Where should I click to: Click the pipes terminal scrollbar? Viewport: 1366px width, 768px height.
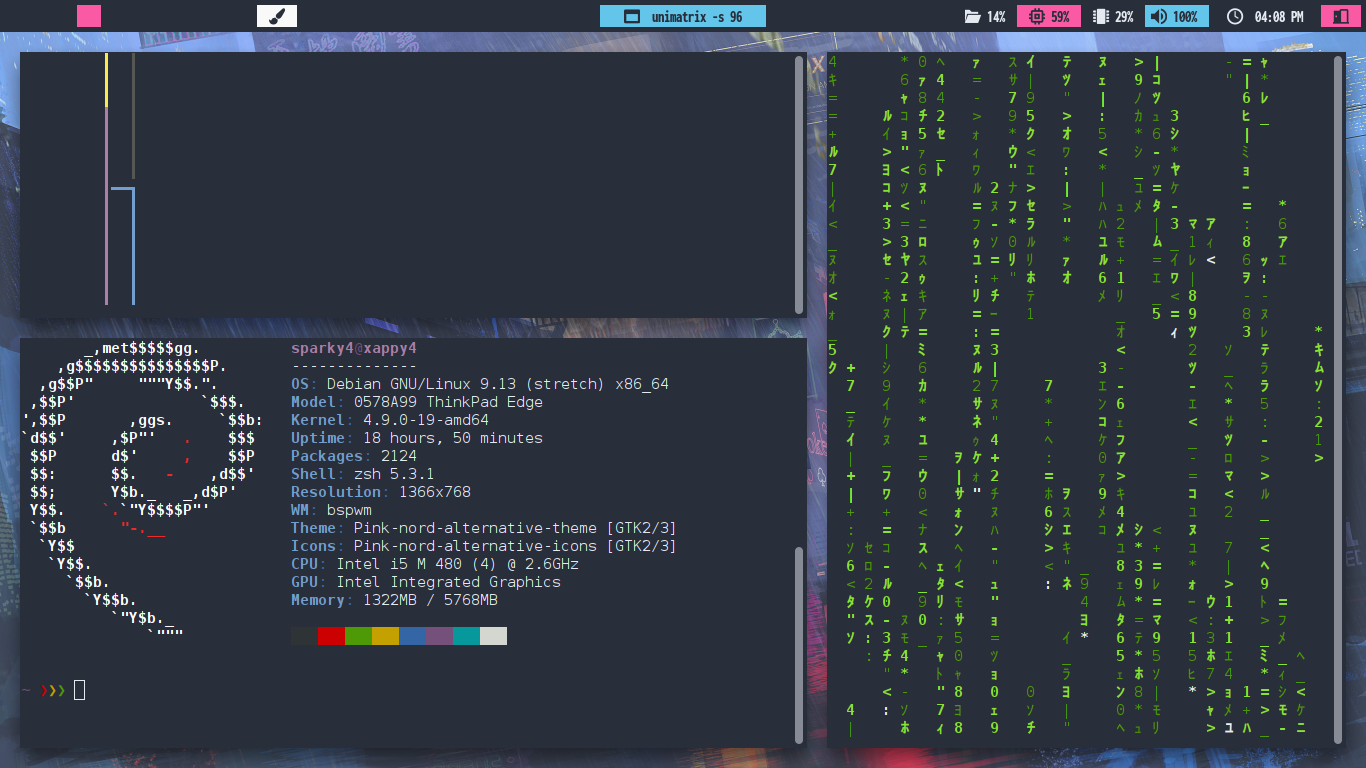tap(799, 185)
